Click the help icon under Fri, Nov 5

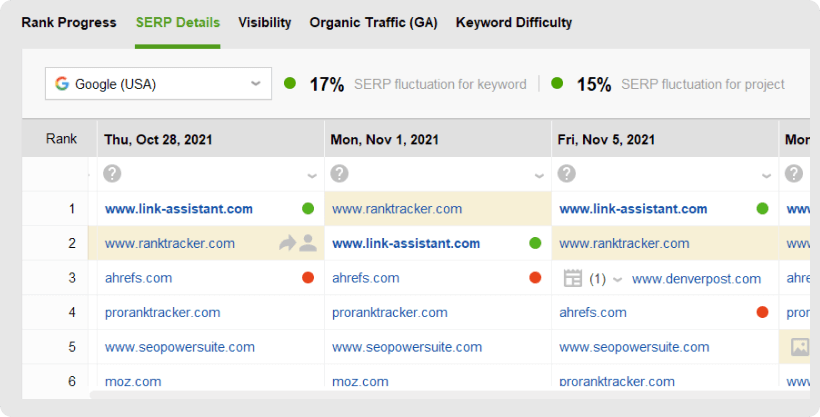566,174
